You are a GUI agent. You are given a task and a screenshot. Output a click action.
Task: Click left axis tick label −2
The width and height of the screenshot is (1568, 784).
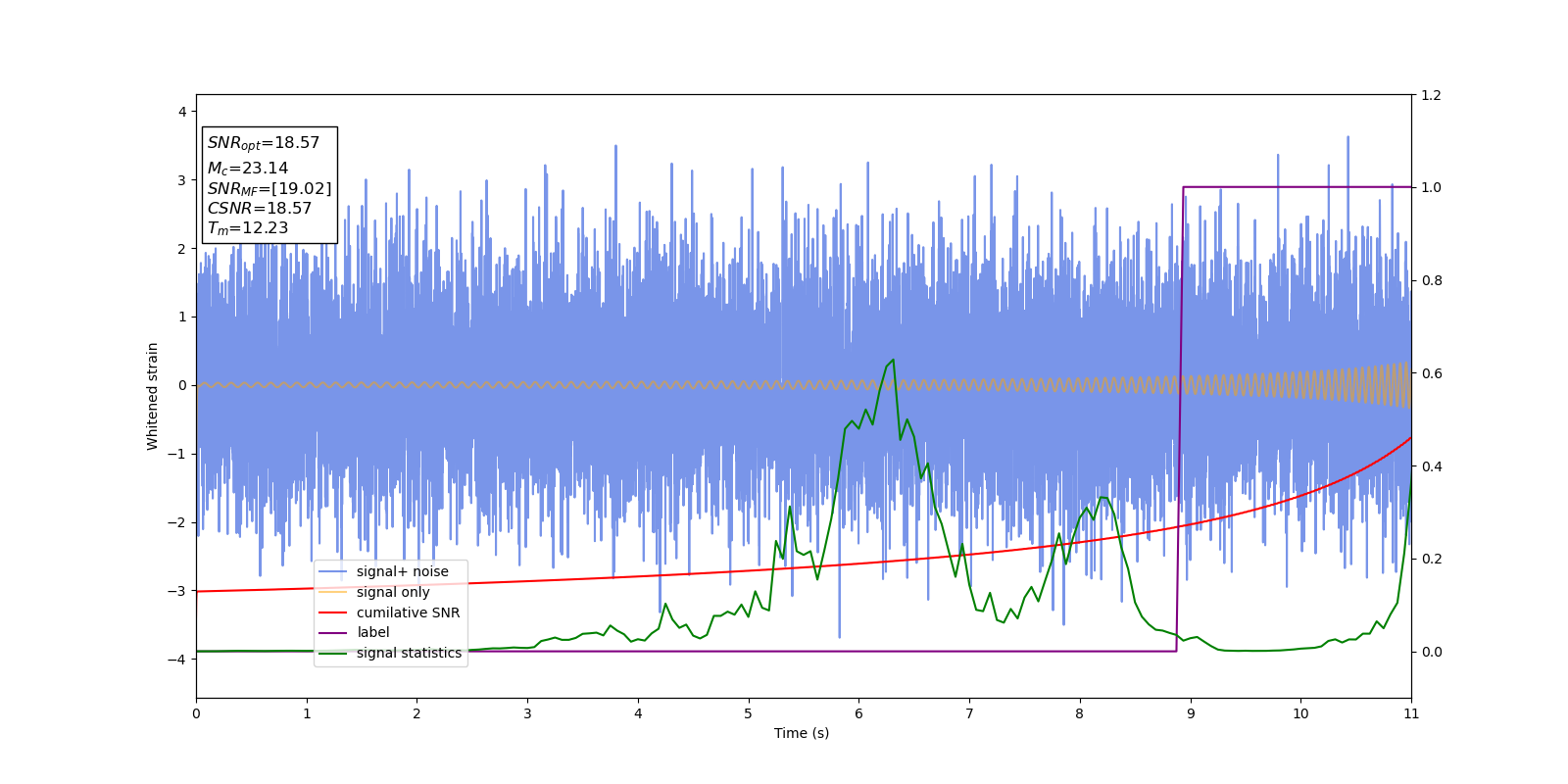coord(177,522)
